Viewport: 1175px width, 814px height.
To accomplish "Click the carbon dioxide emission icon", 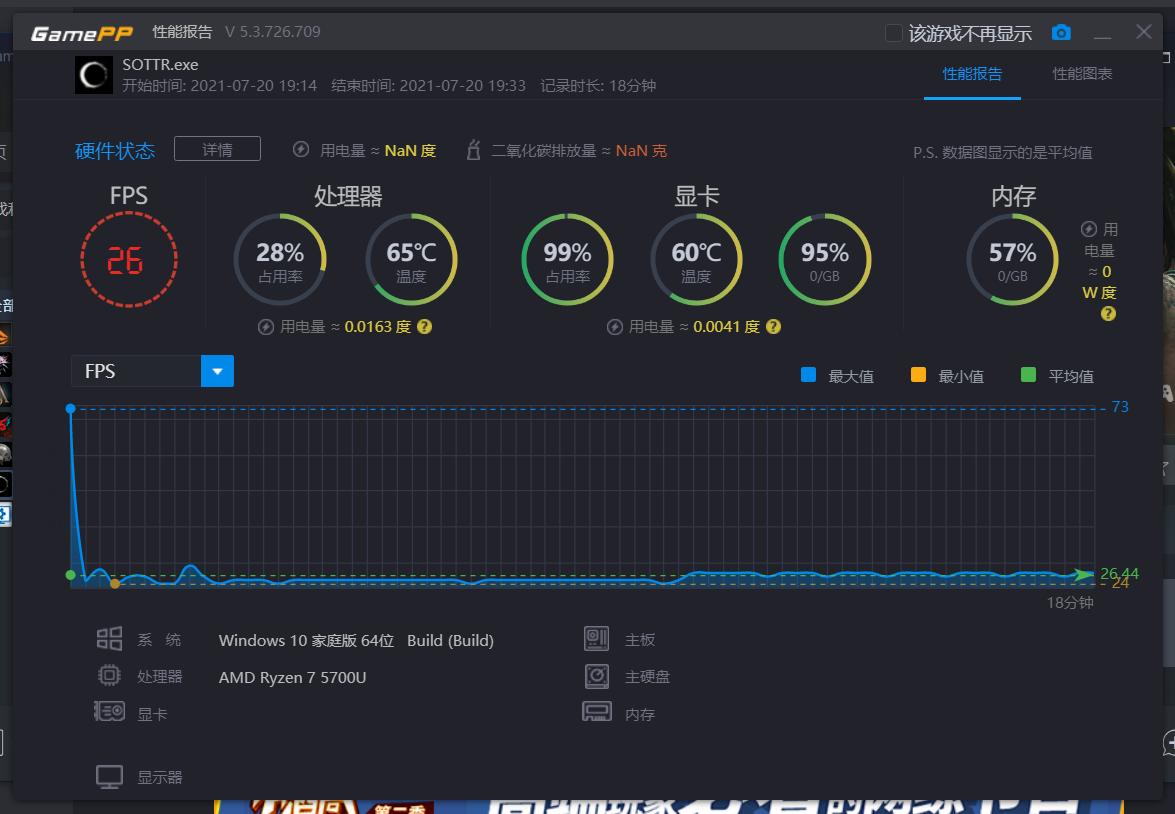I will (x=473, y=150).
